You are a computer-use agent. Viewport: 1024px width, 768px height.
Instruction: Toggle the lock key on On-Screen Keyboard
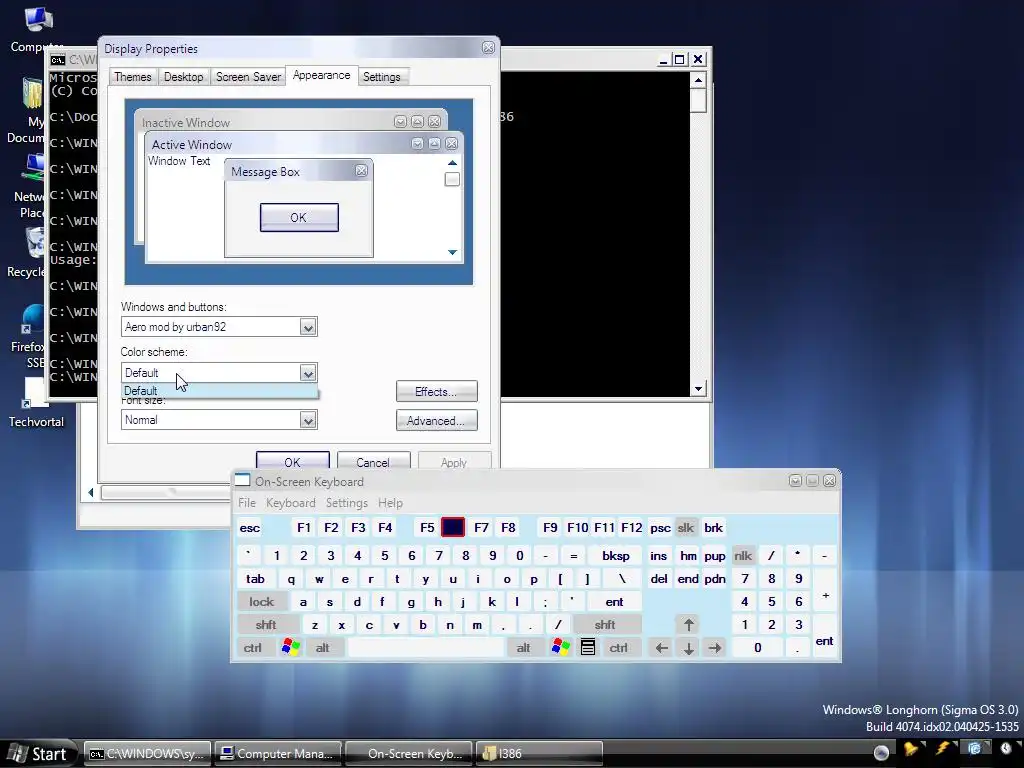261,601
